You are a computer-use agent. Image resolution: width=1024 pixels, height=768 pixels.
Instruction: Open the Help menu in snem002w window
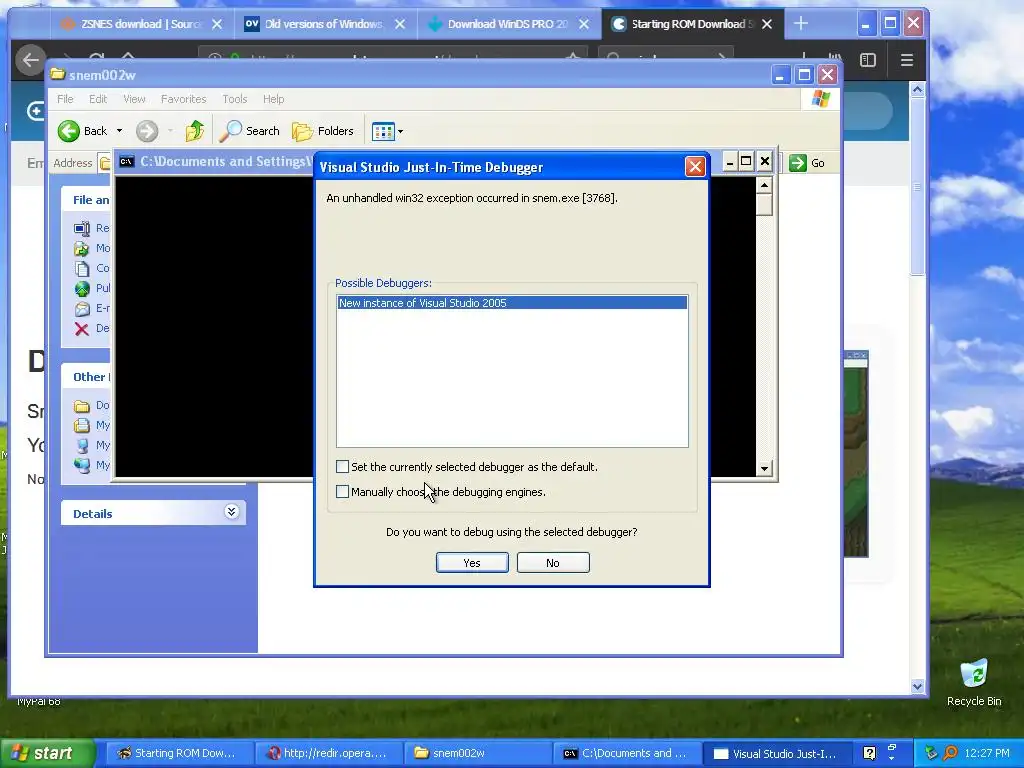[x=274, y=99]
